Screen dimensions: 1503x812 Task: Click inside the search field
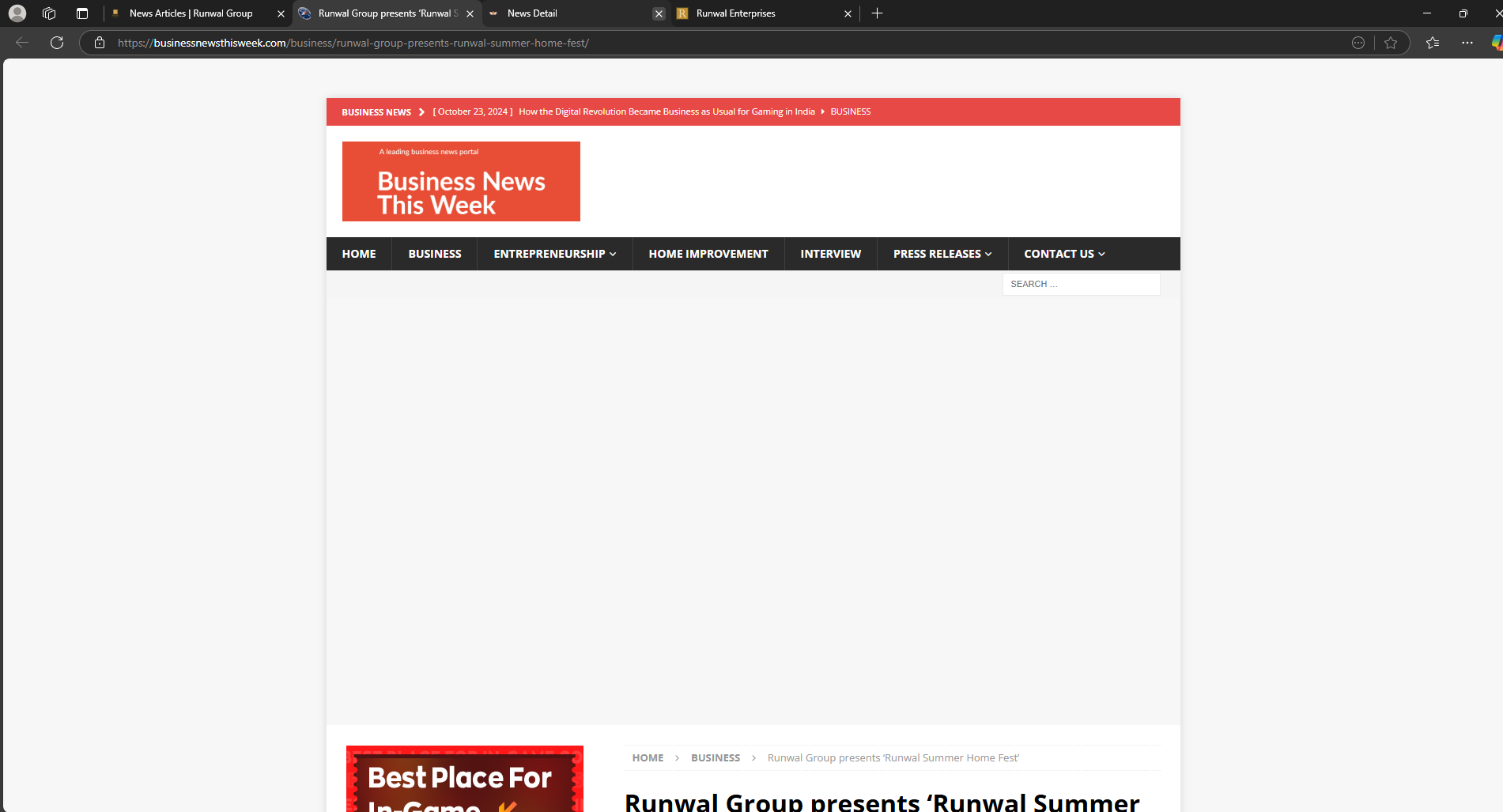click(1080, 283)
